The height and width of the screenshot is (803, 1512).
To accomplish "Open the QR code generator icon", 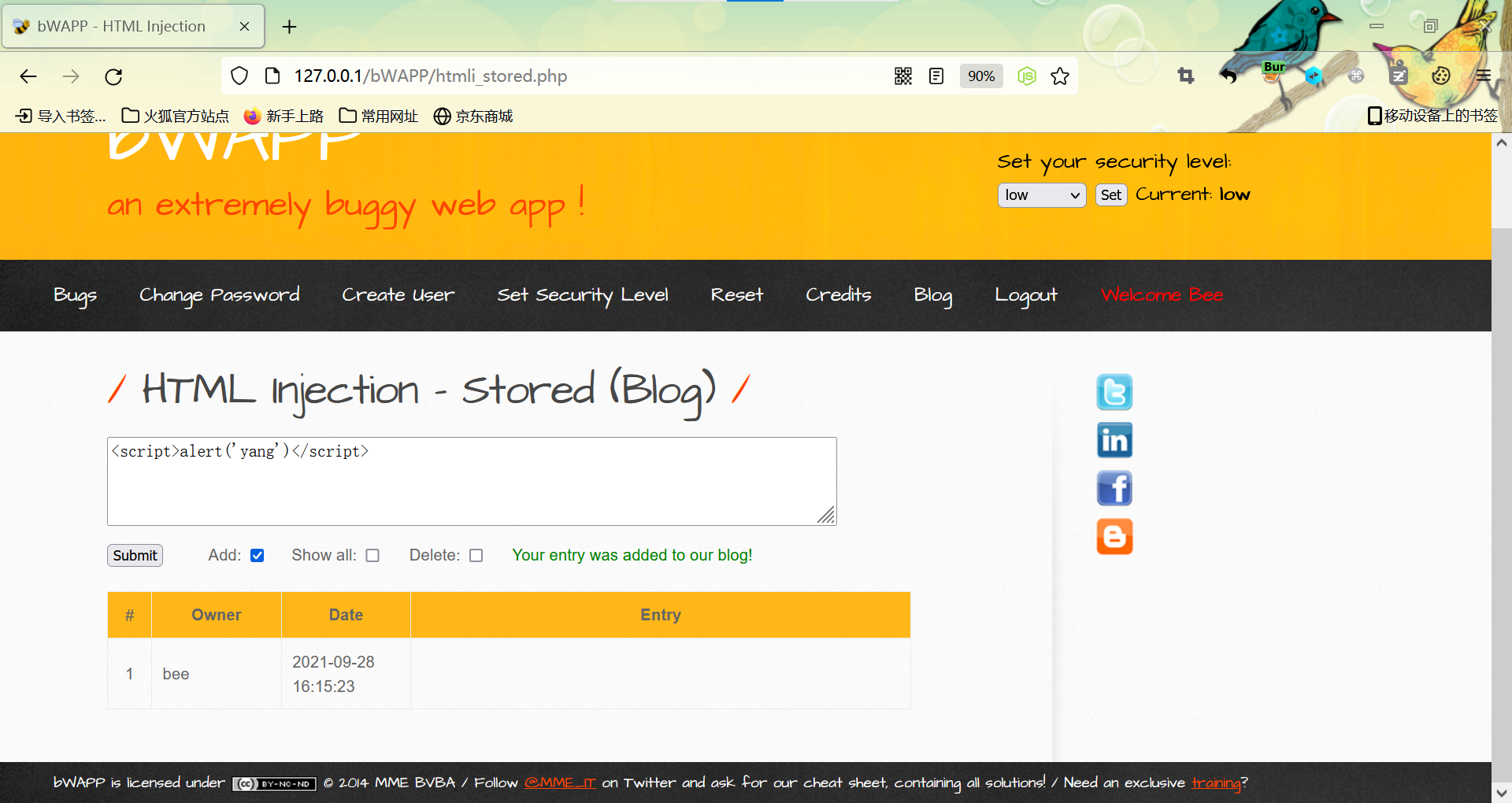I will pos(903,76).
